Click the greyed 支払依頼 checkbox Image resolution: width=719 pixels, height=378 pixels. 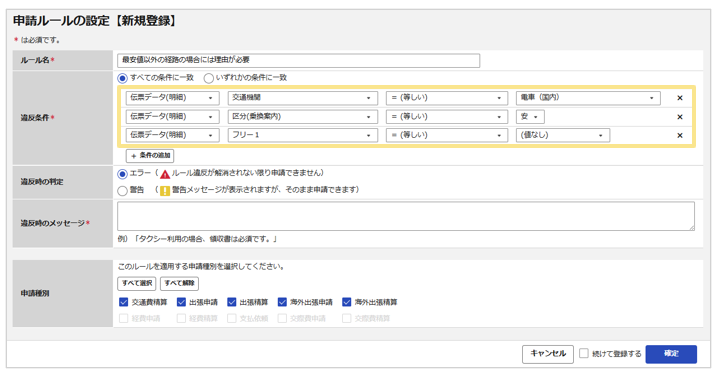(x=232, y=318)
